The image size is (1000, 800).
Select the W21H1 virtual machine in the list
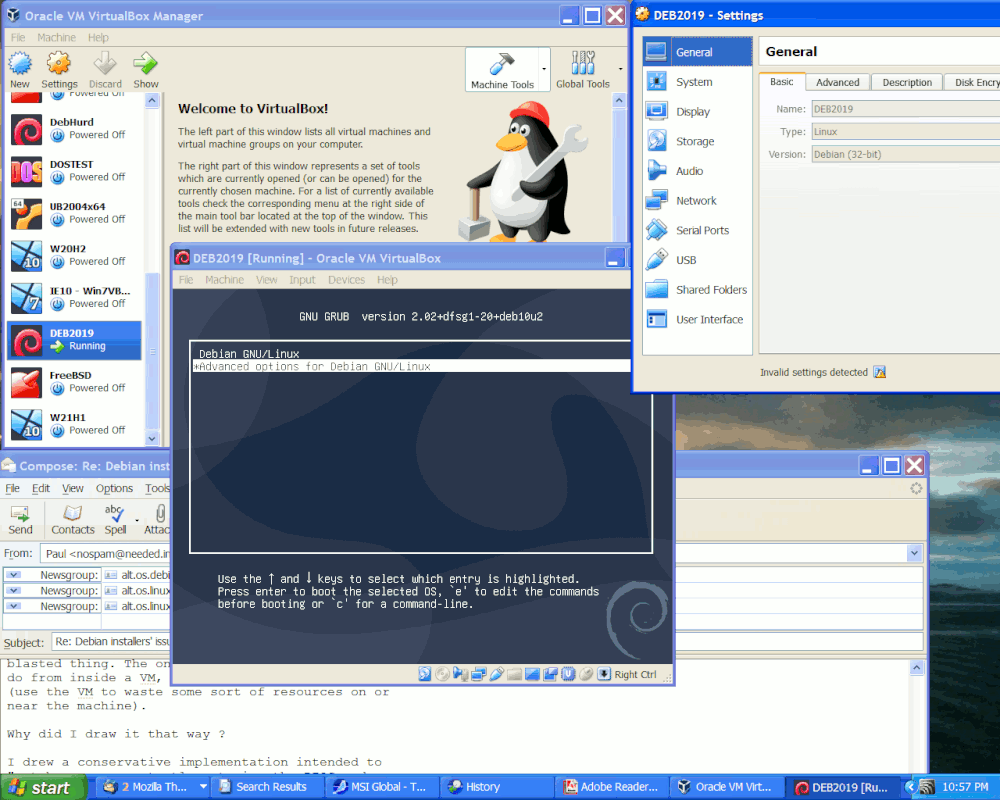75,424
